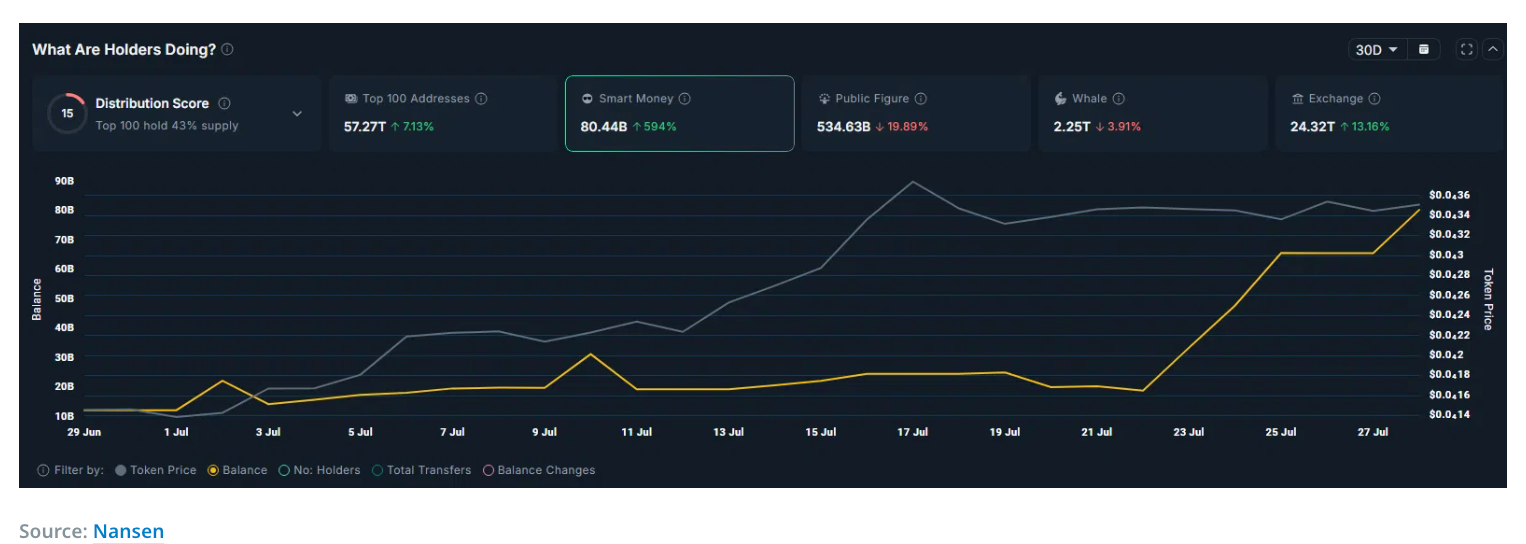
Task: Enable the No: Holders filter
Action: pos(284,470)
